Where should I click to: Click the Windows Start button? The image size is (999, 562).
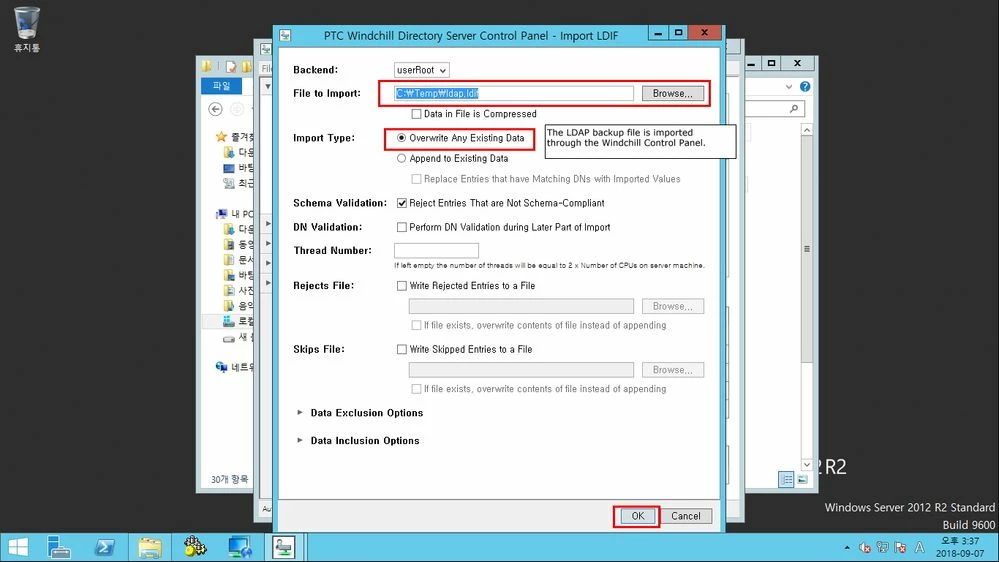point(18,547)
